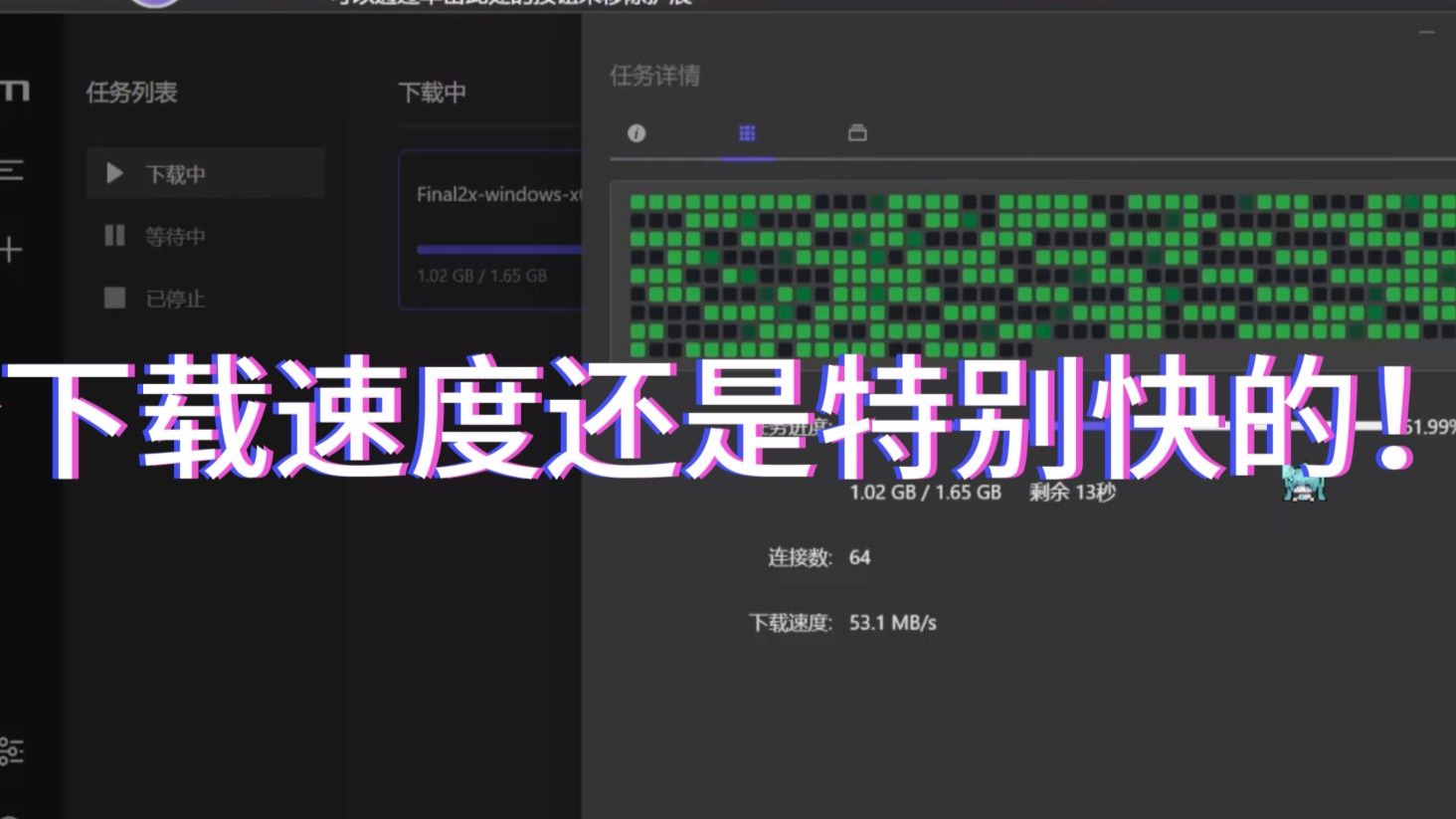Click the 下载中 heading above the task card

[x=433, y=93]
